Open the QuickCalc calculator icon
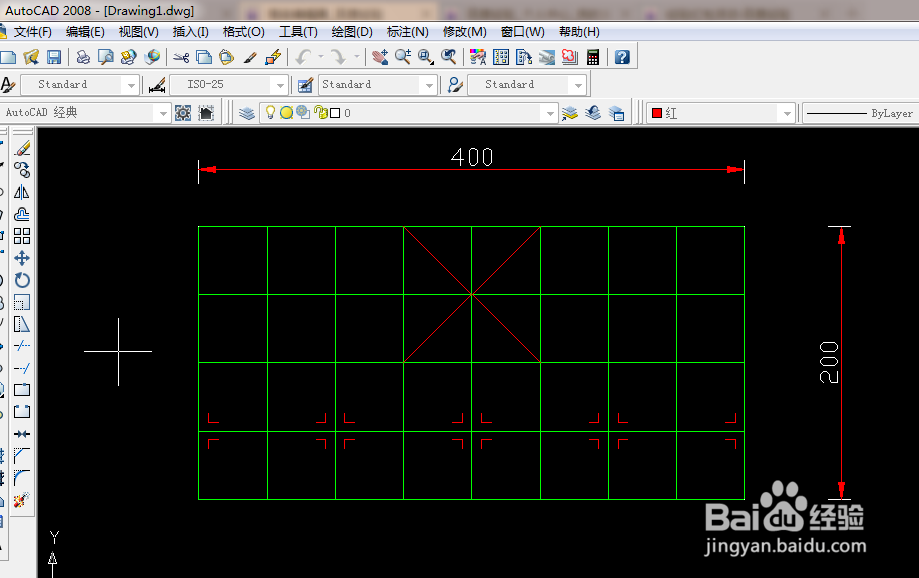Image resolution: width=919 pixels, height=578 pixels. (x=593, y=57)
